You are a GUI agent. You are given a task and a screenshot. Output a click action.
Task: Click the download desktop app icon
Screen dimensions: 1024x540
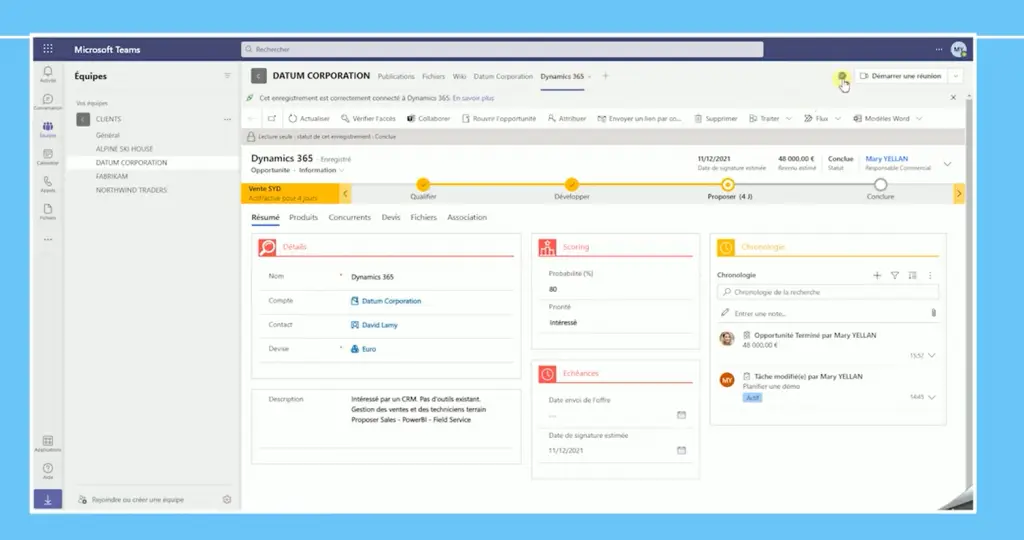coord(48,500)
